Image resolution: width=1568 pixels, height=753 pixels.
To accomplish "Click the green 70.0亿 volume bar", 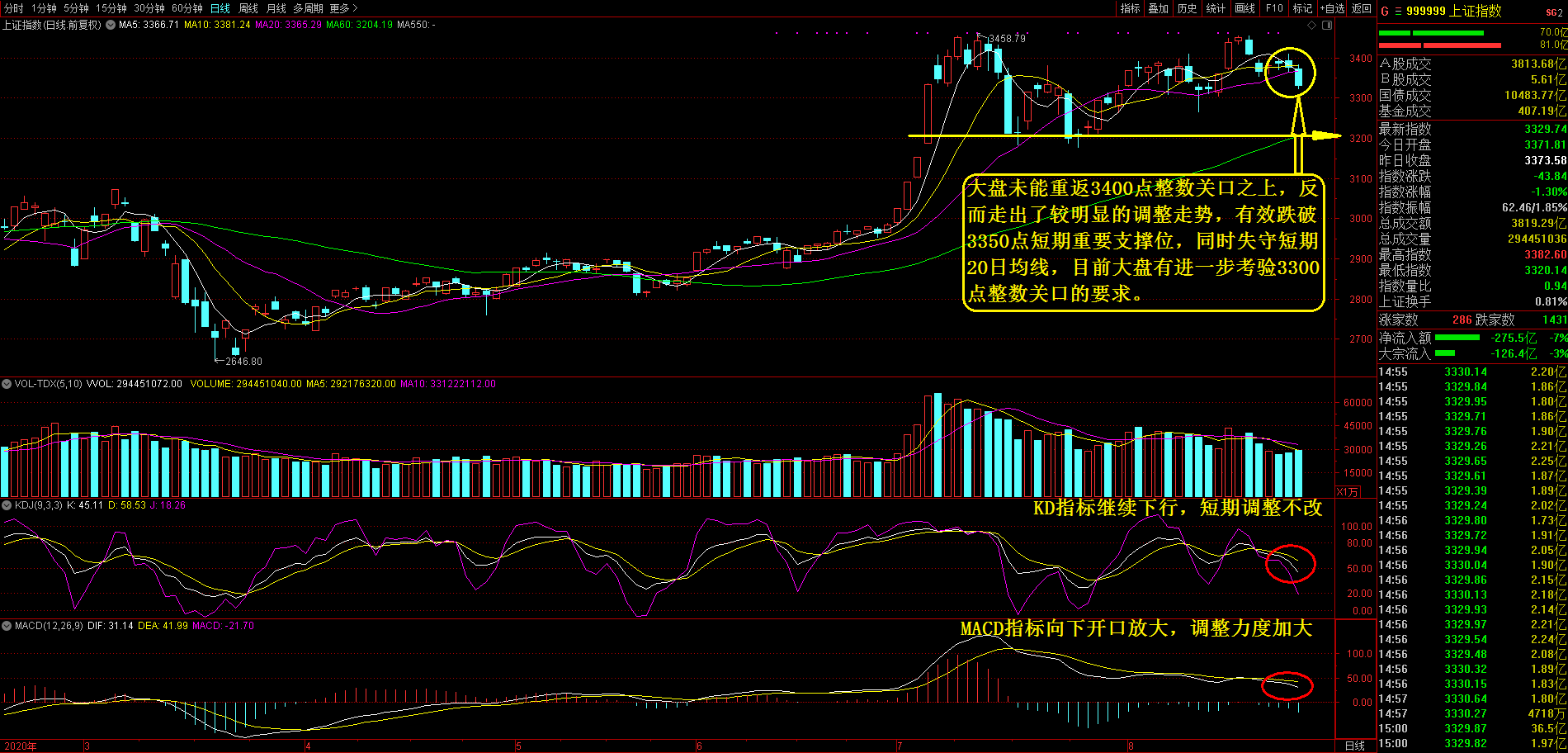I will tap(1431, 33).
